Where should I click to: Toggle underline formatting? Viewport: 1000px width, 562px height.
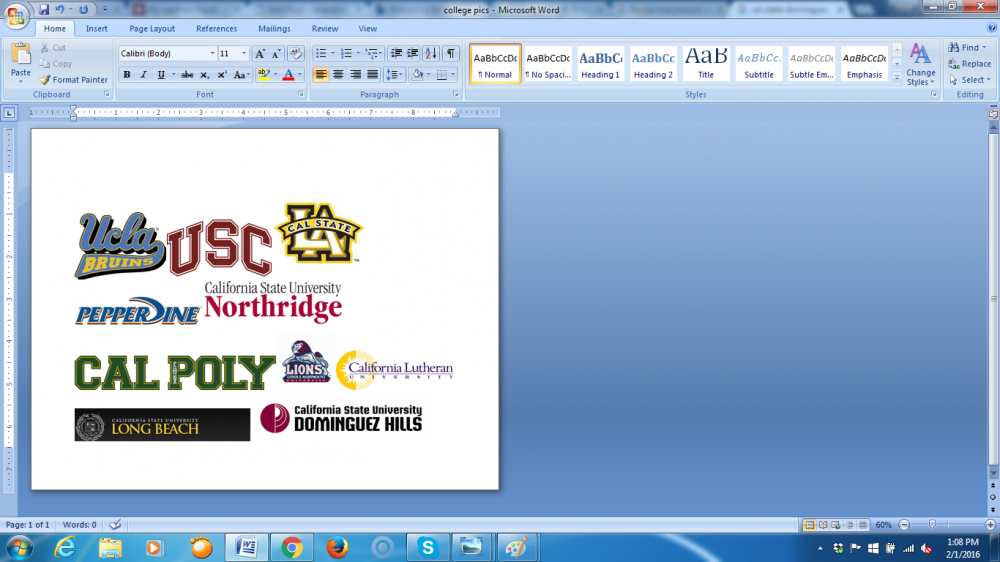point(161,75)
